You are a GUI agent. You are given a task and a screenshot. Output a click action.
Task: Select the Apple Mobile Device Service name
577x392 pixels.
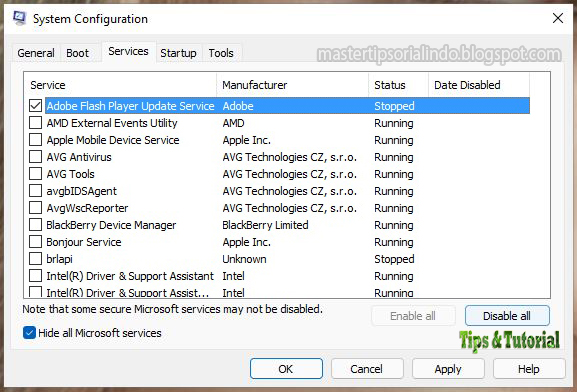[113, 140]
